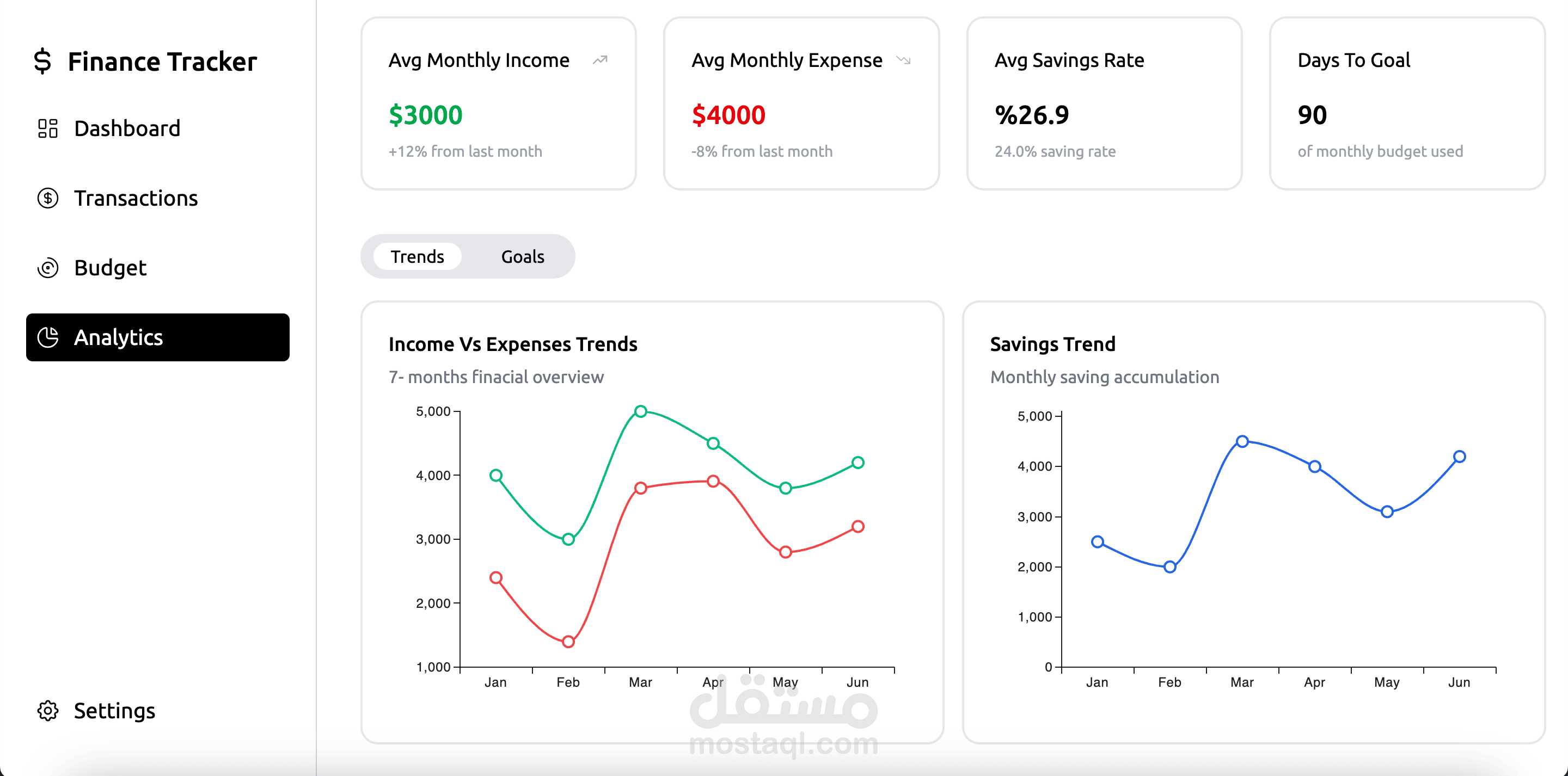Click the Feb lowest point on red expense line
1568x776 pixels.
tap(568, 642)
